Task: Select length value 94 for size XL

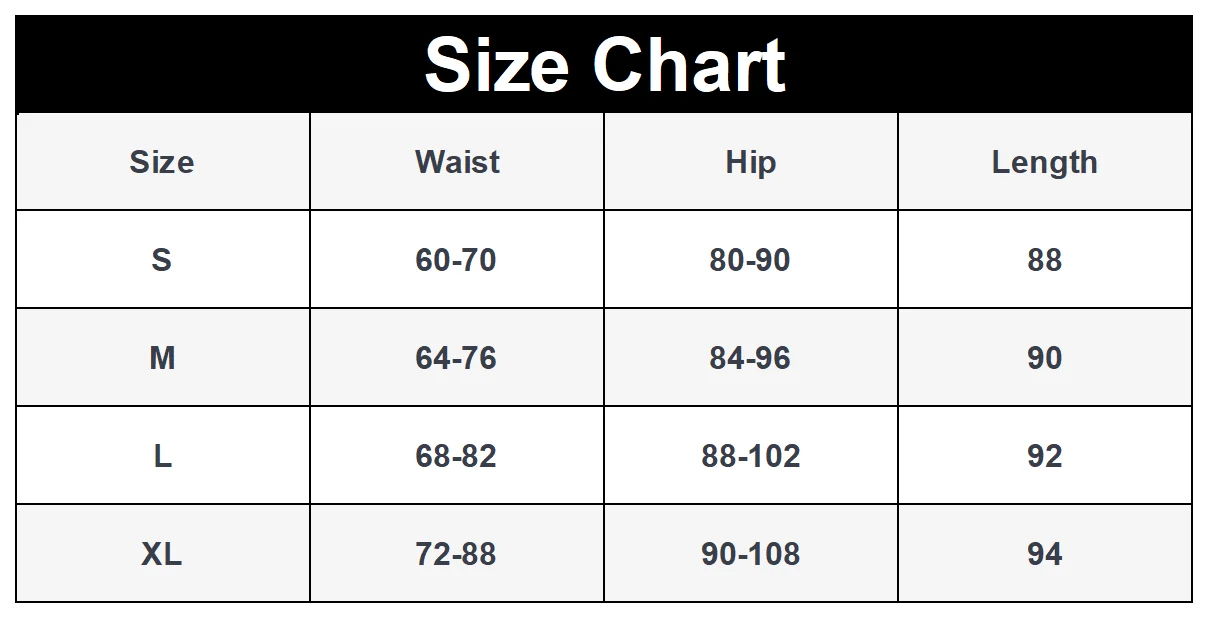Action: pos(1044,554)
